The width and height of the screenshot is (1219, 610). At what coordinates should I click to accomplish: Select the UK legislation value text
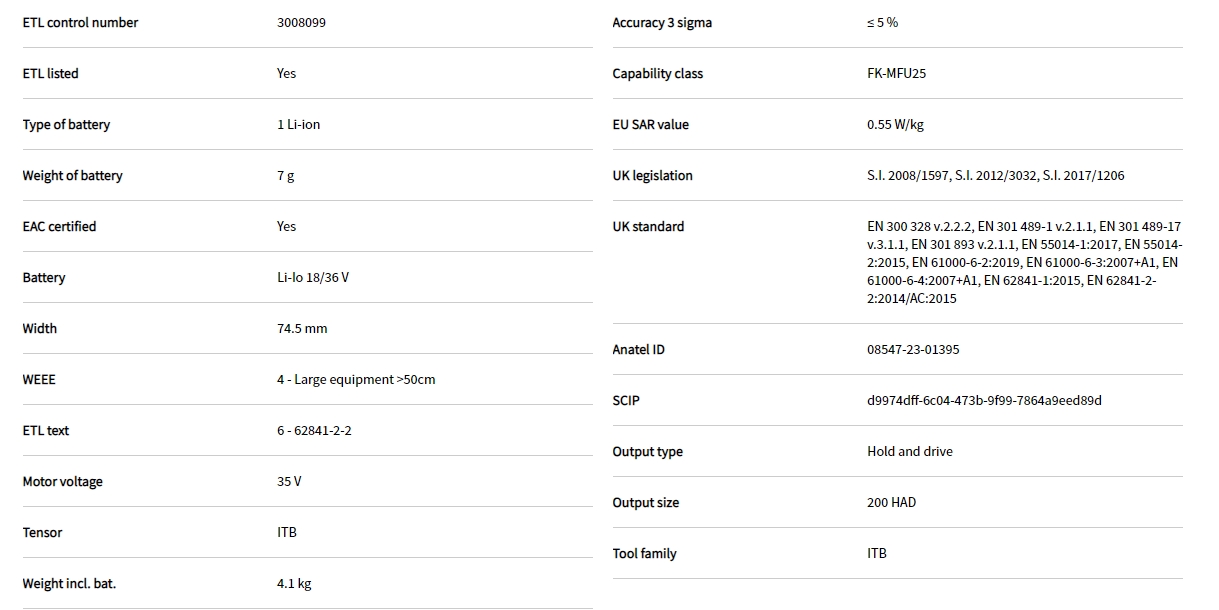[995, 175]
